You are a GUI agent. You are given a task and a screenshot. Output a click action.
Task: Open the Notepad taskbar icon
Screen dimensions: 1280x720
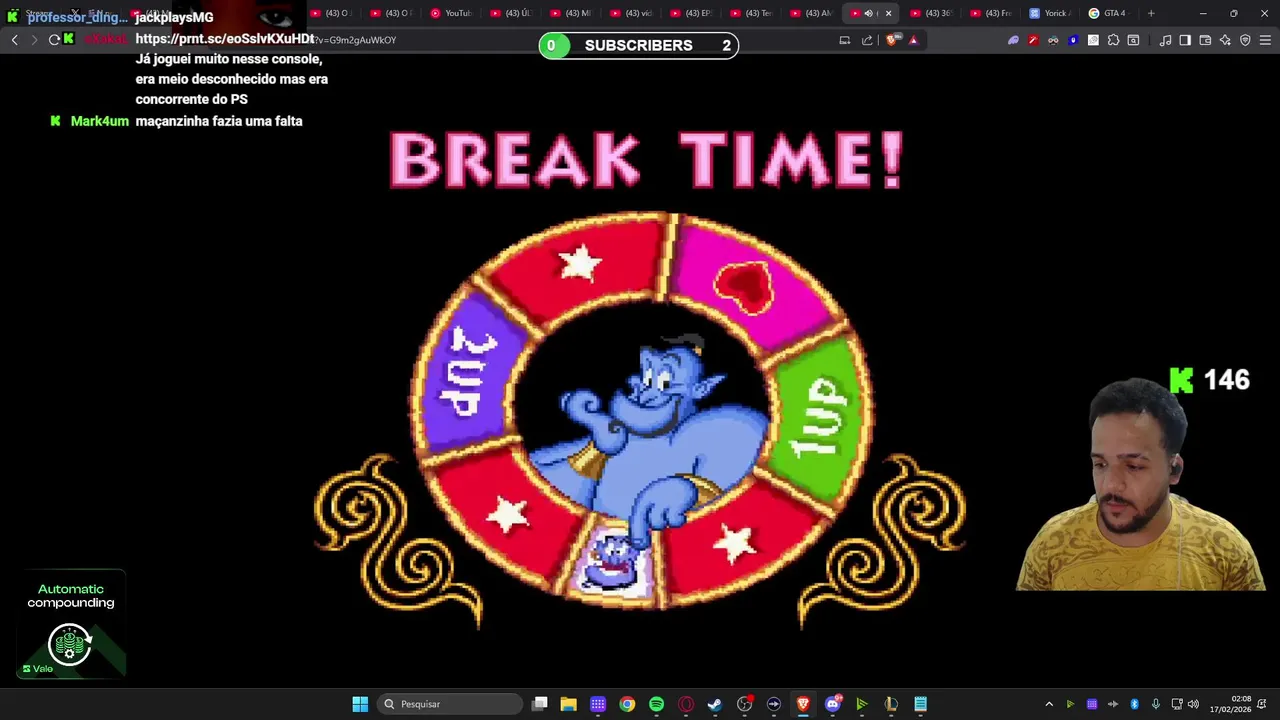pos(920,704)
